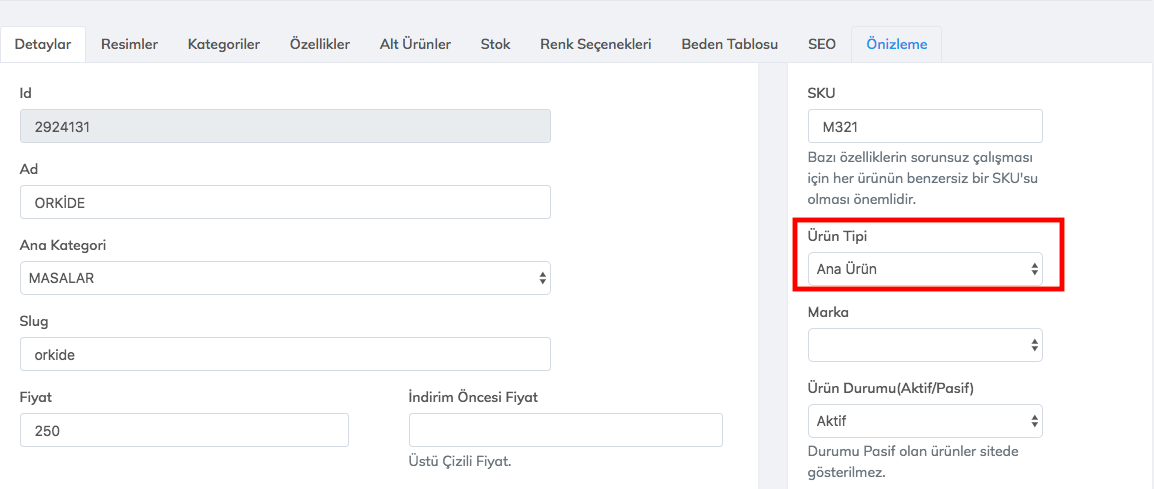The height and width of the screenshot is (489, 1154).
Task: Open the Ürün Tipi dropdown
Action: 925,268
